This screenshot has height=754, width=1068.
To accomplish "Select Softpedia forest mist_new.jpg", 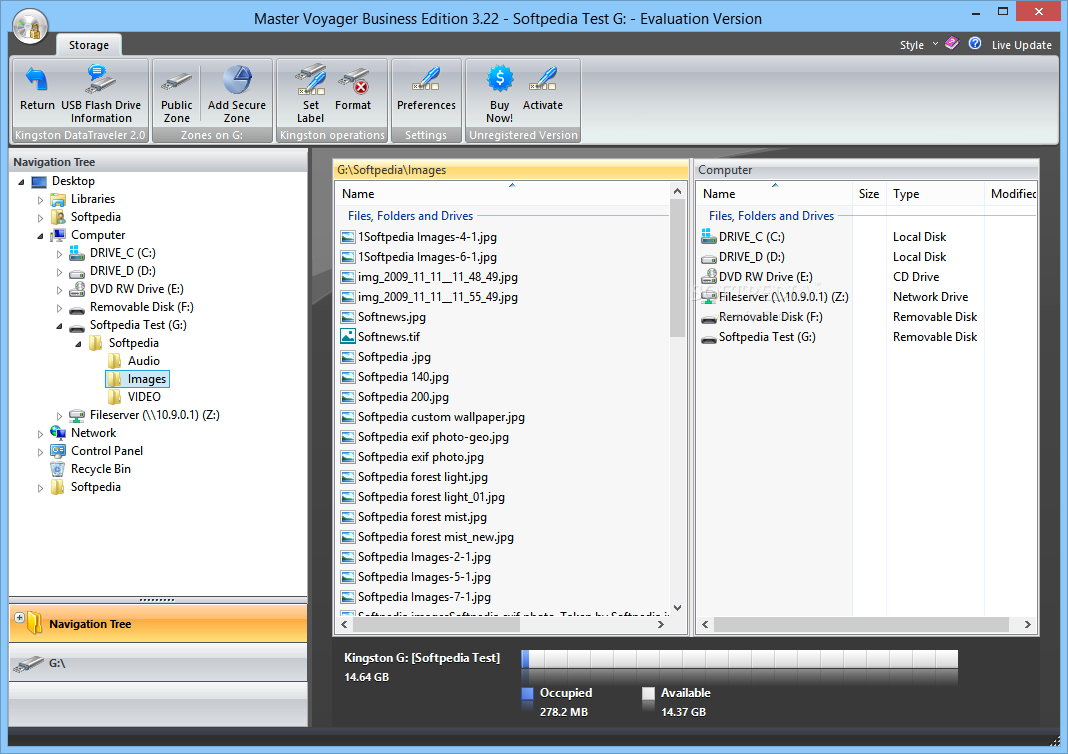I will click(x=427, y=537).
